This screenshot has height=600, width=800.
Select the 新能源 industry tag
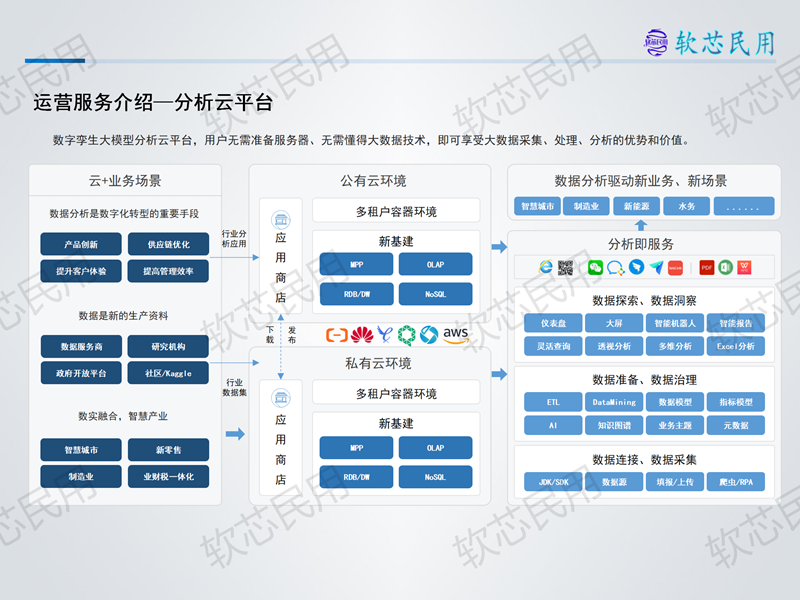(637, 206)
